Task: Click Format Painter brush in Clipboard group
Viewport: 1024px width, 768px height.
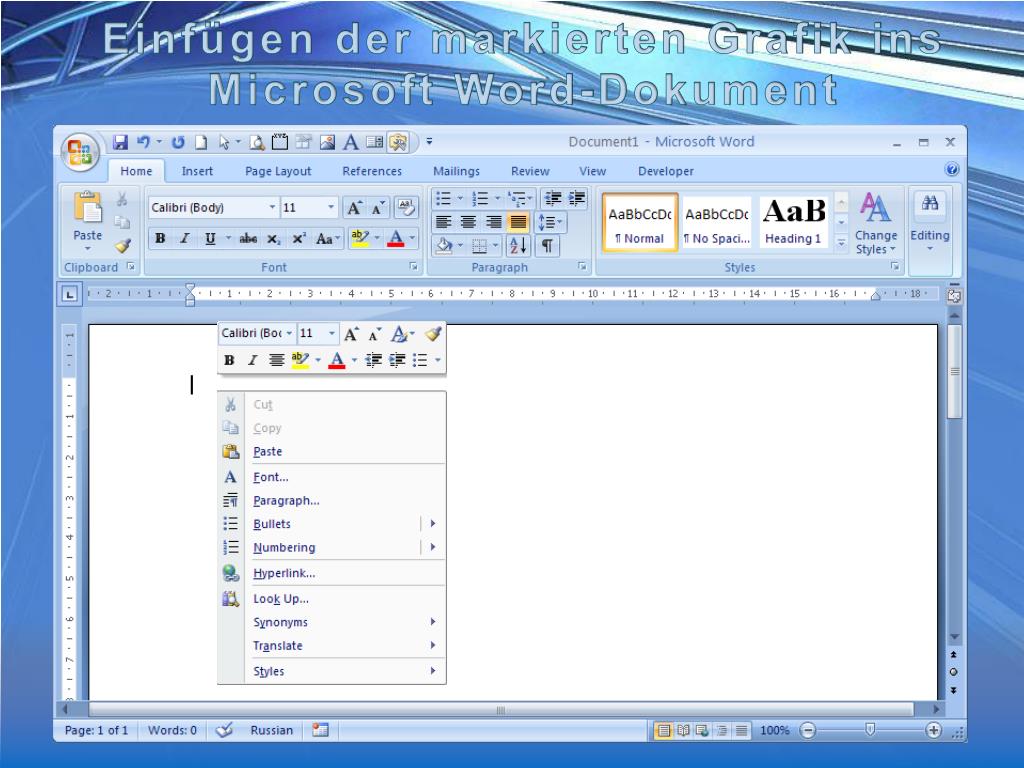Action: [x=122, y=246]
